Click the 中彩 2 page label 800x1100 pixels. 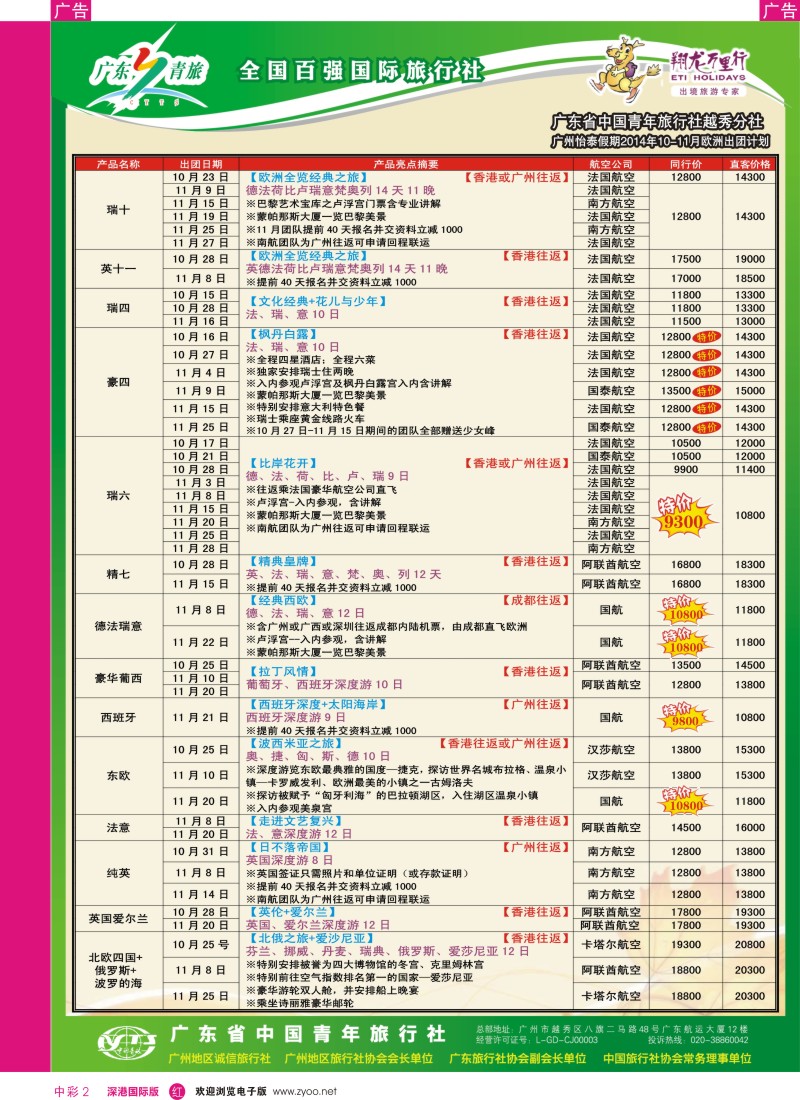[72, 1092]
